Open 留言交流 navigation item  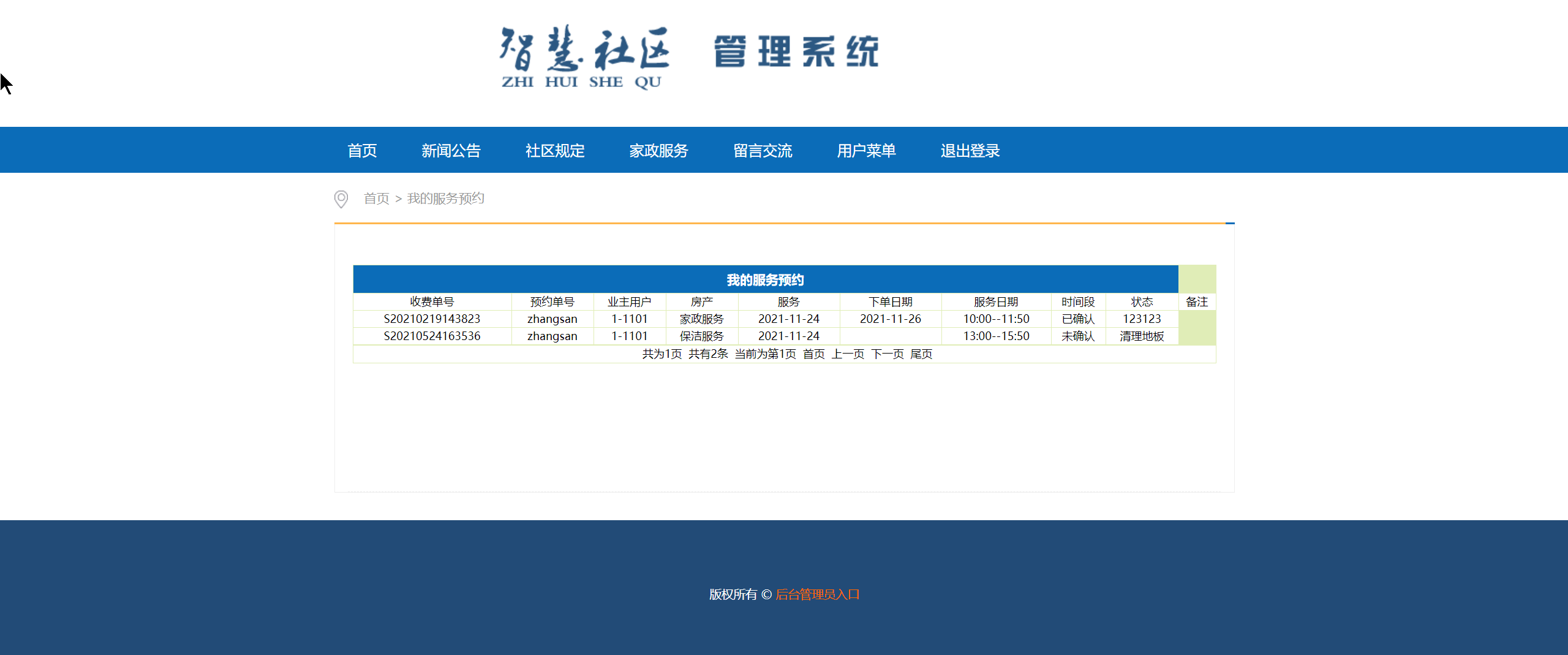[763, 151]
